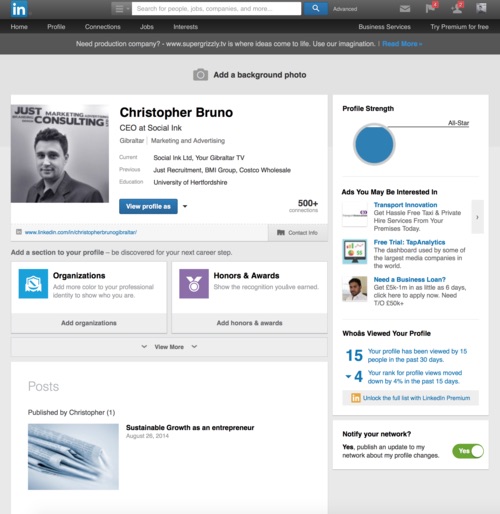Viewport: 500px width, 514px height.
Task: Click the Profile Strength blue meter
Action: click(374, 145)
